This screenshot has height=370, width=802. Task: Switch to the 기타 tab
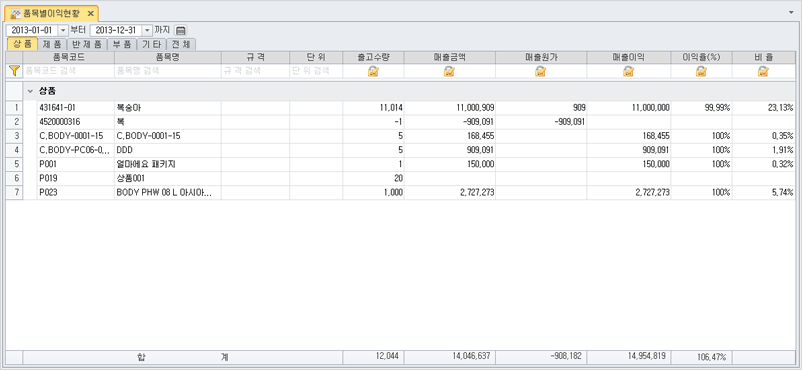(x=151, y=44)
